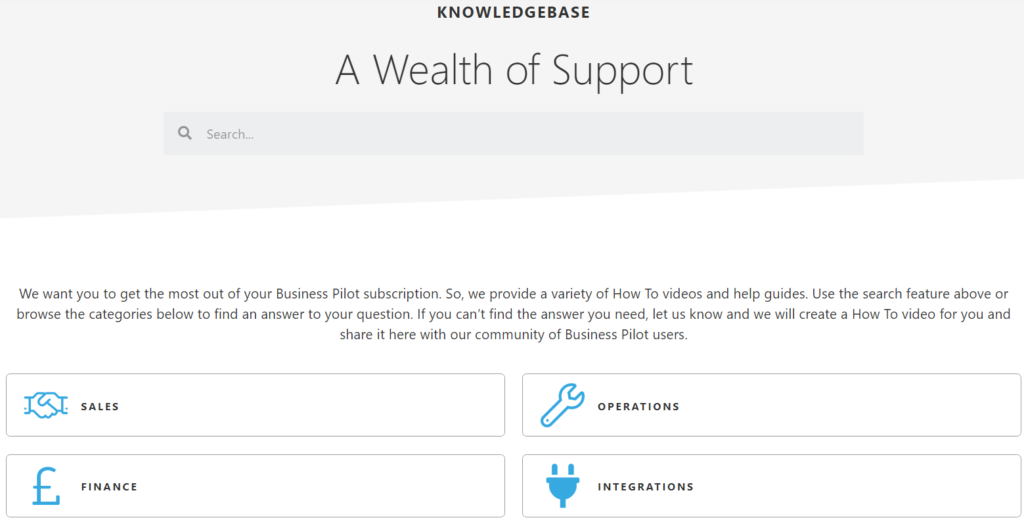Click the phrase community of Business Pilot users
Screen dimensions: 1024x522
tap(581, 334)
